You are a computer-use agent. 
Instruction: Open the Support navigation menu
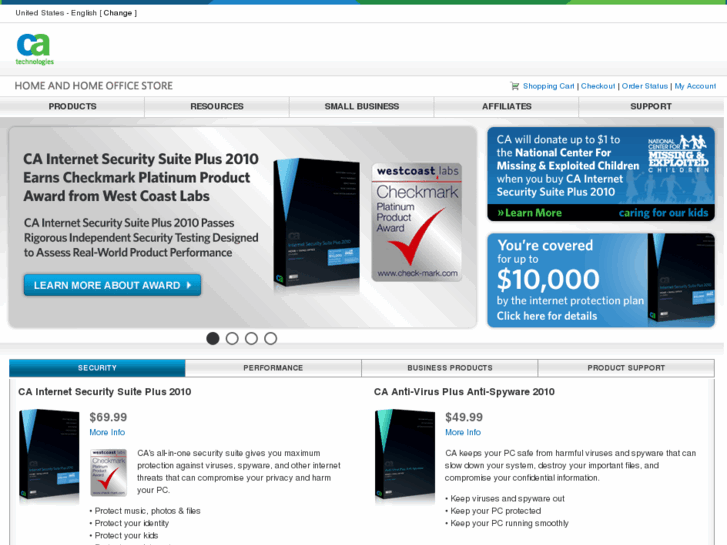[x=651, y=107]
